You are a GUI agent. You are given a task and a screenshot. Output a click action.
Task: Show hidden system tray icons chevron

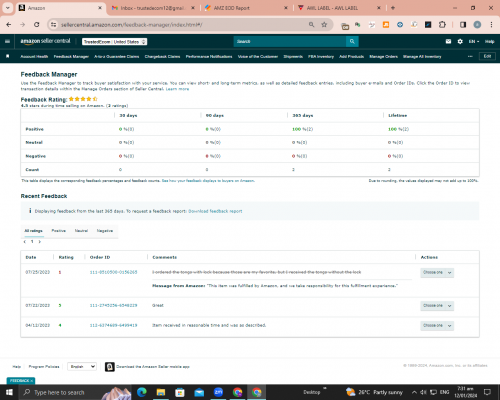pos(414,392)
